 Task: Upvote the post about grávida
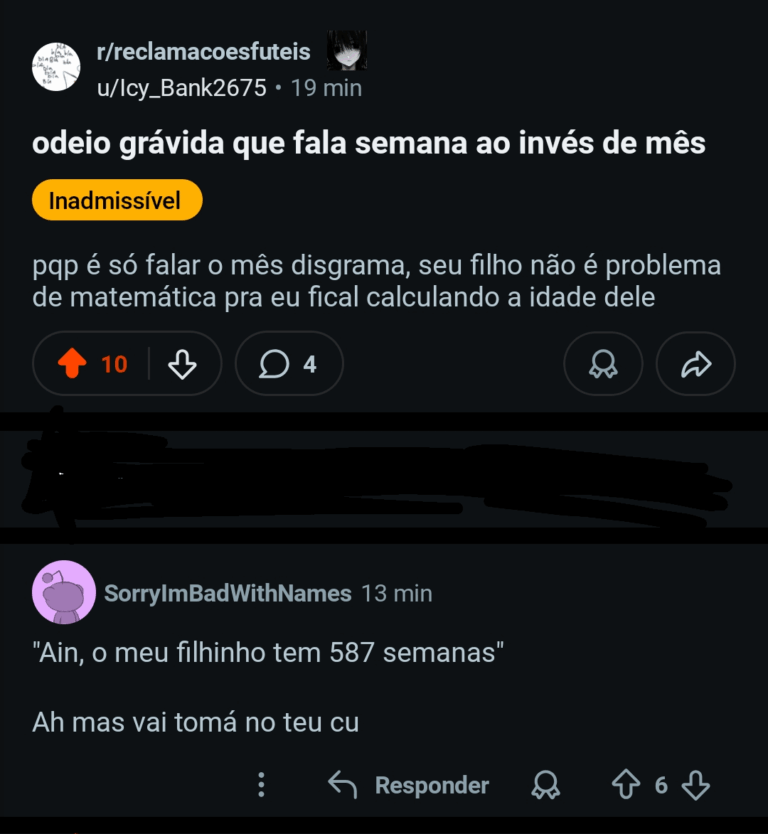coord(73,364)
